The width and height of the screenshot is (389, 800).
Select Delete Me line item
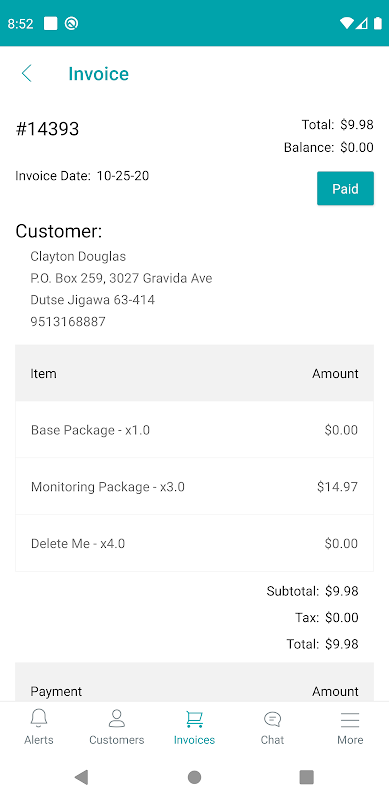tap(194, 543)
